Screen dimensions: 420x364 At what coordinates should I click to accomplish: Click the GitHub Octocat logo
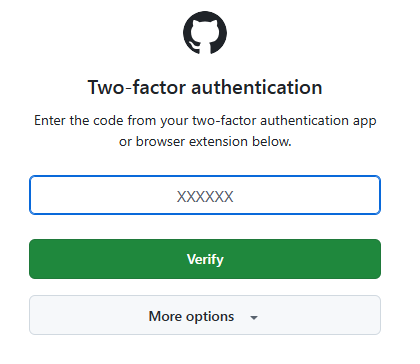click(x=205, y=33)
